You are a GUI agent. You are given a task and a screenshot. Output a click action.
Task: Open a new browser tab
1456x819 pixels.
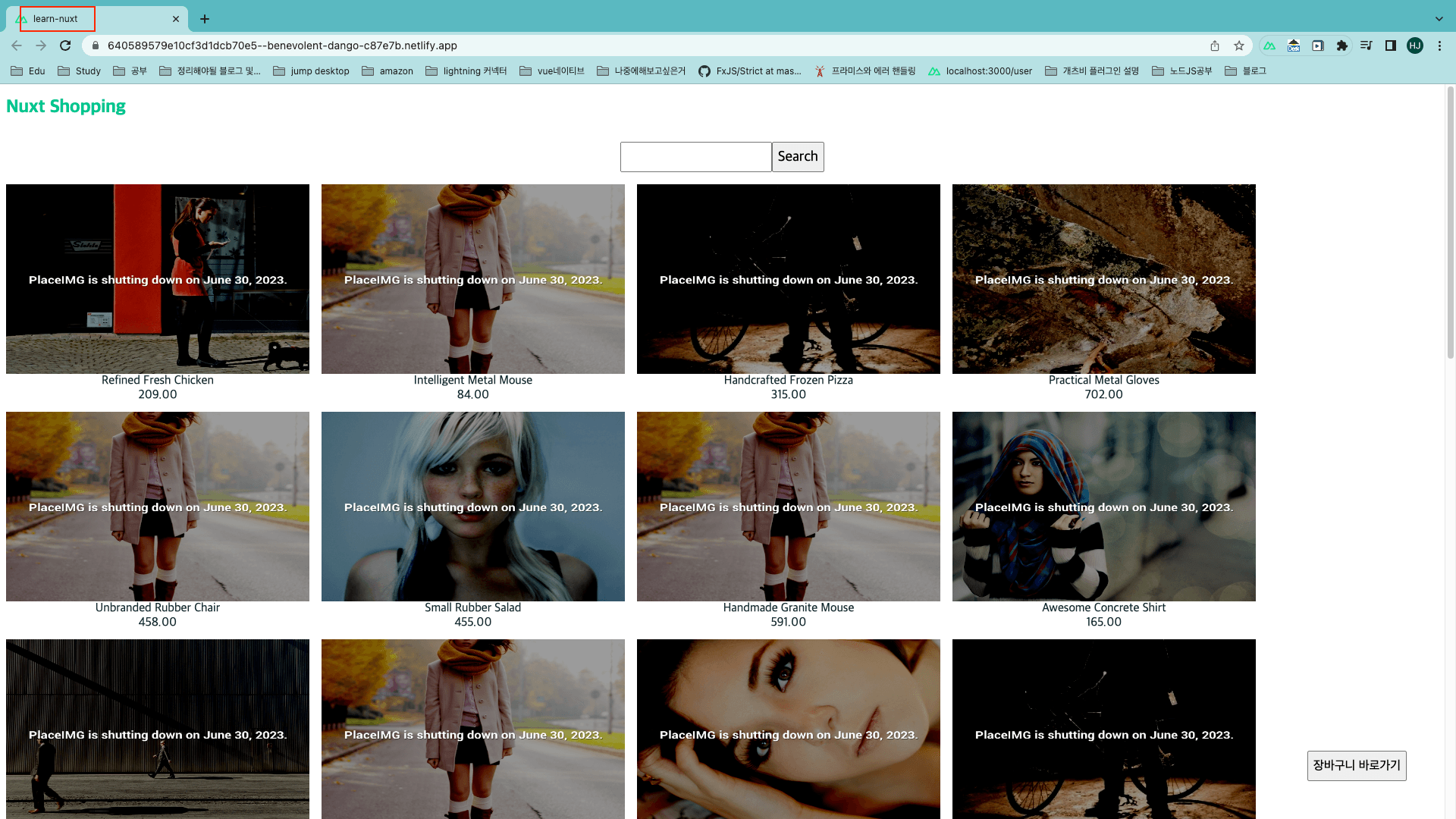click(205, 19)
